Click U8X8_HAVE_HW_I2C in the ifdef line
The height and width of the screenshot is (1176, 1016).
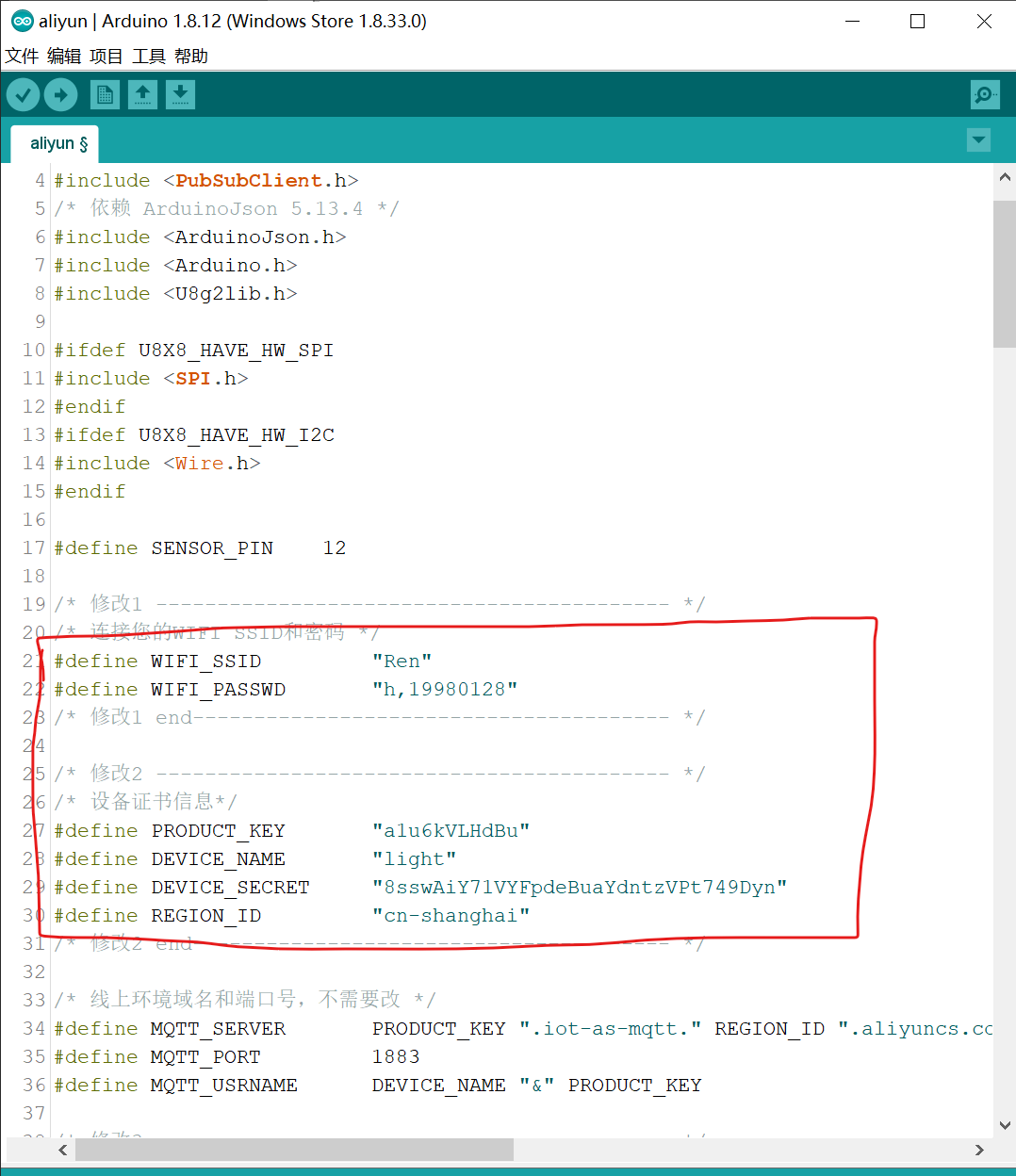237,434
